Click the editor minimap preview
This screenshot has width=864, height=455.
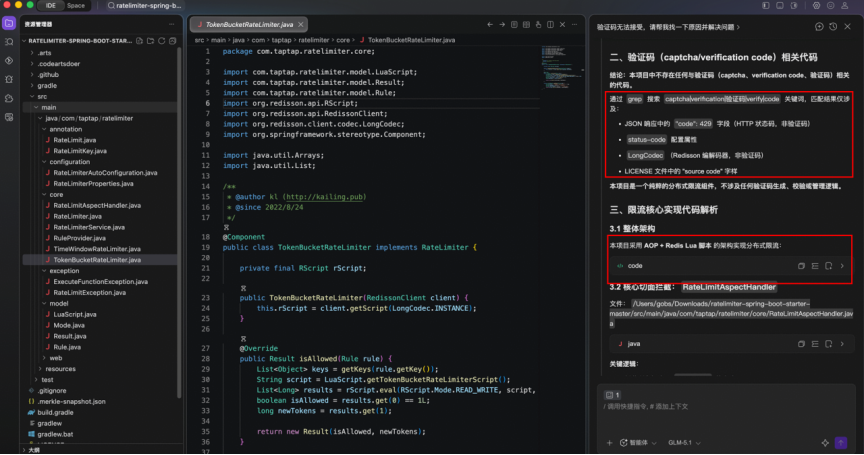coord(561,68)
